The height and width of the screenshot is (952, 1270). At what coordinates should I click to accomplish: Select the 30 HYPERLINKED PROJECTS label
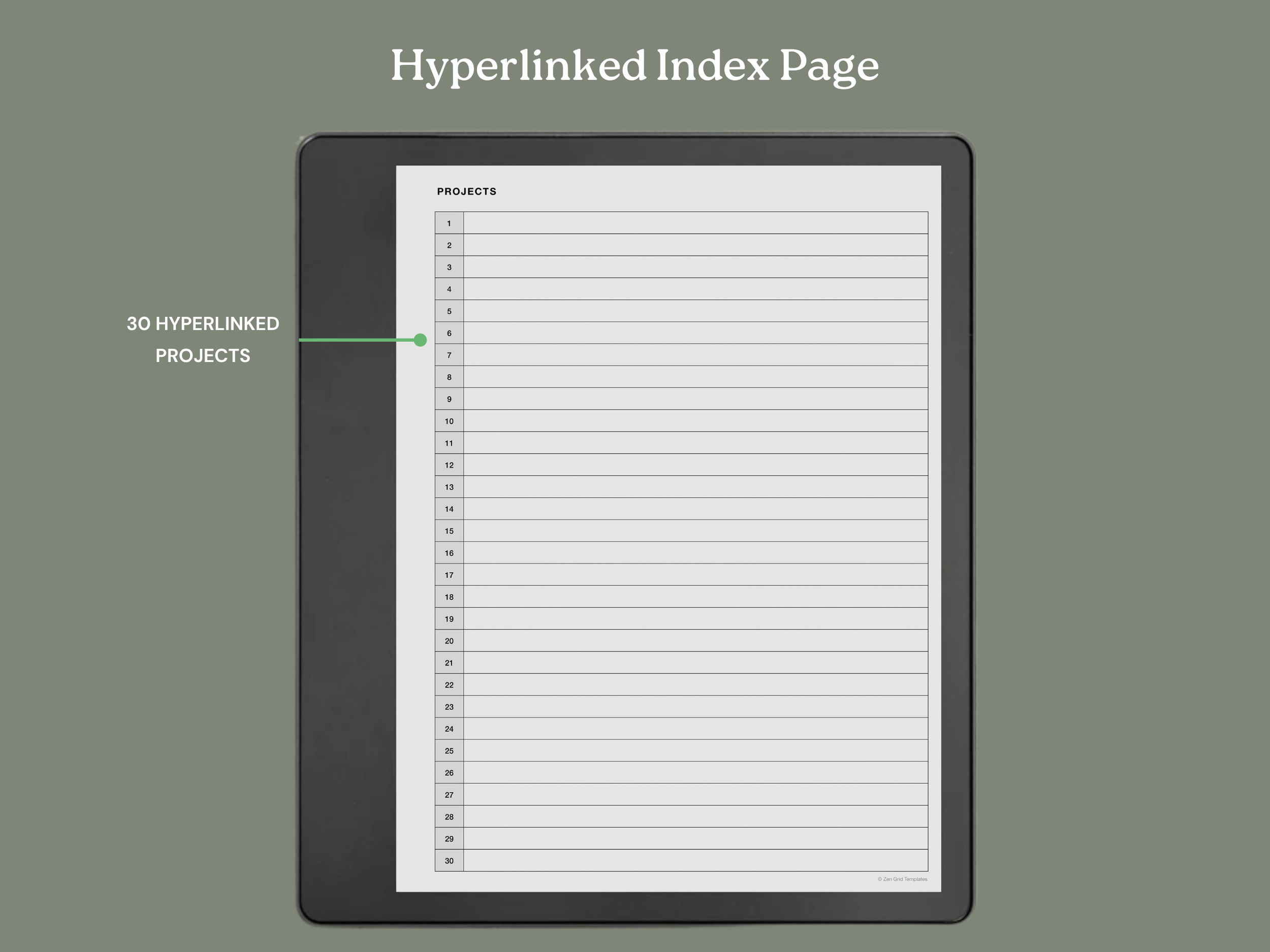click(203, 340)
